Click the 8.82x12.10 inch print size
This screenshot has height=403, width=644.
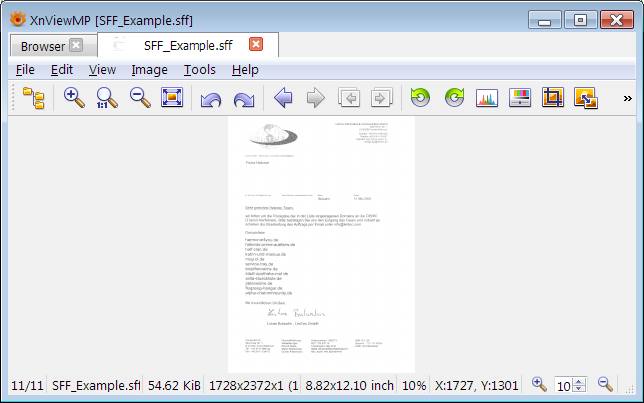[x=350, y=386]
